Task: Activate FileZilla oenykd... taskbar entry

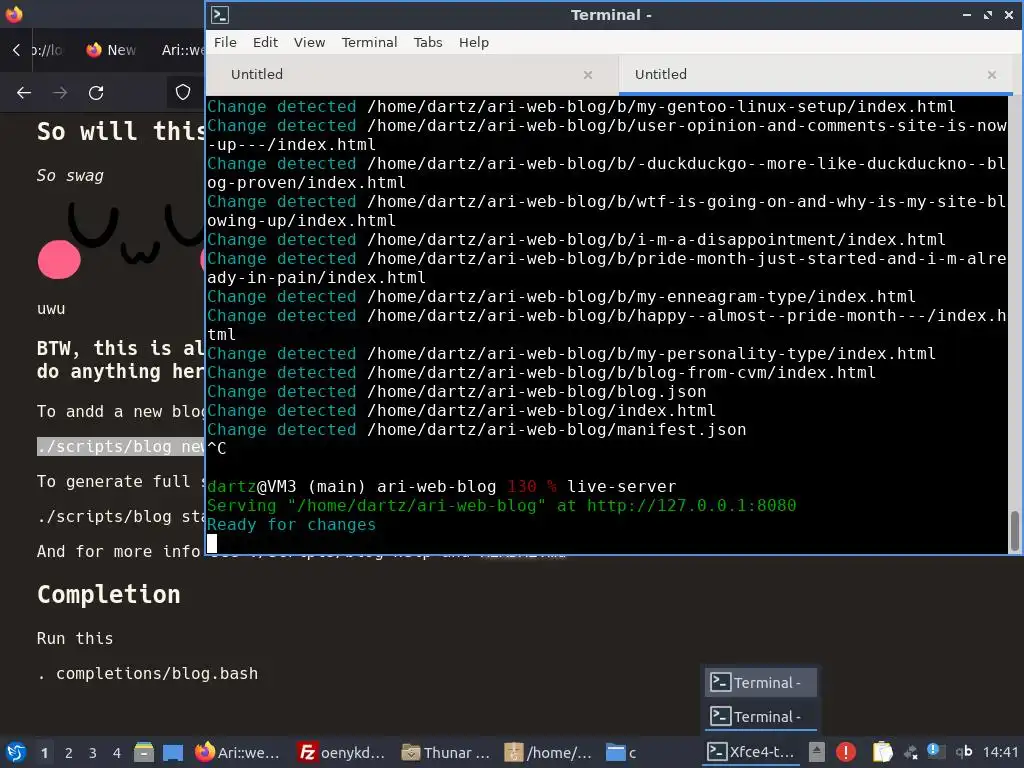Action: [x=340, y=753]
